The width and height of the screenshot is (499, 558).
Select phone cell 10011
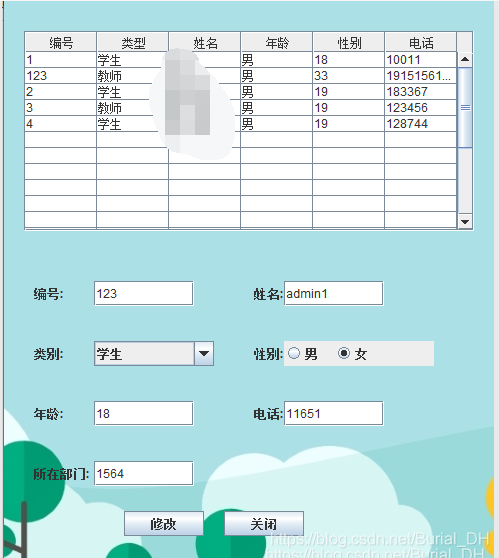click(x=421, y=60)
